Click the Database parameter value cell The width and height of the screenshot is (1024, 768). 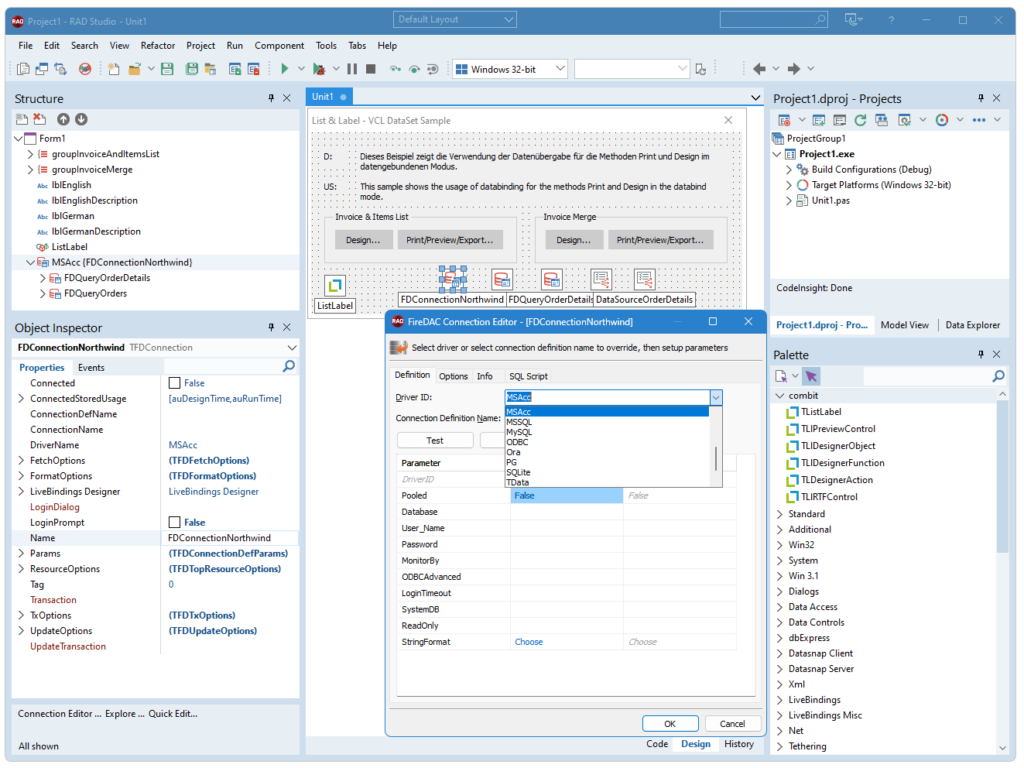coord(566,512)
